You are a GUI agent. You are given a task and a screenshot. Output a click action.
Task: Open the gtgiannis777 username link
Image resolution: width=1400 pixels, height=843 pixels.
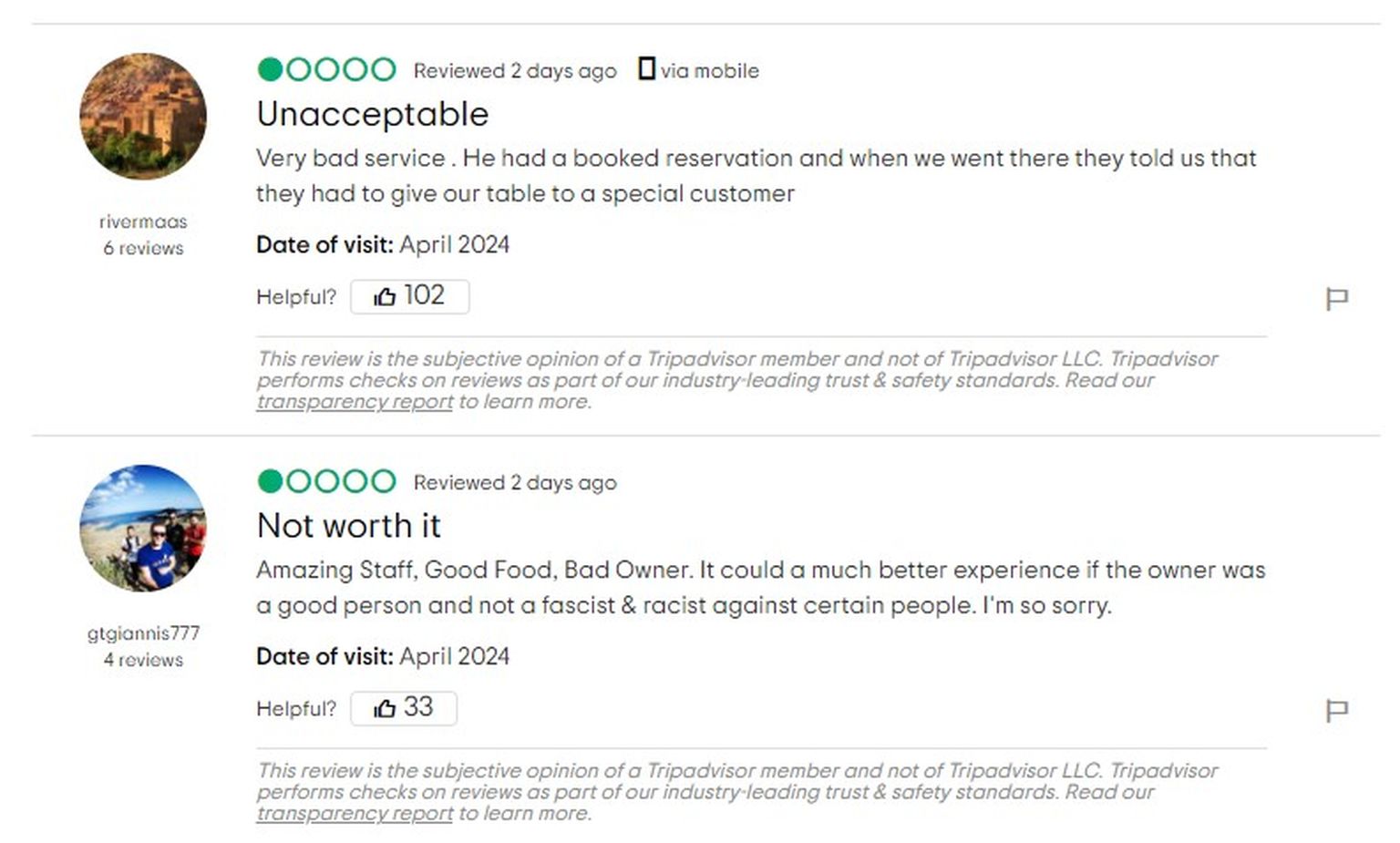(x=143, y=633)
